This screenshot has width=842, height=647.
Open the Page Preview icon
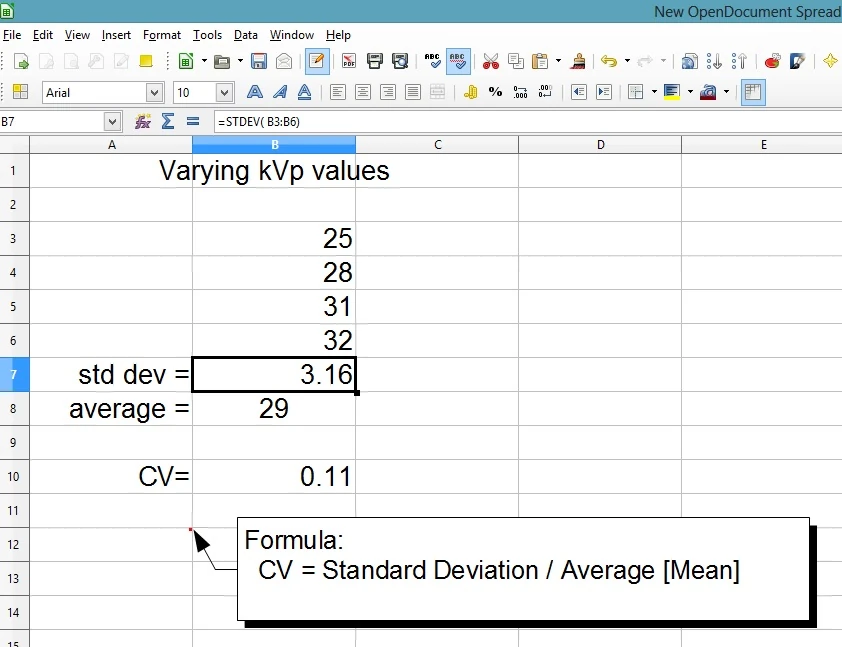(400, 61)
